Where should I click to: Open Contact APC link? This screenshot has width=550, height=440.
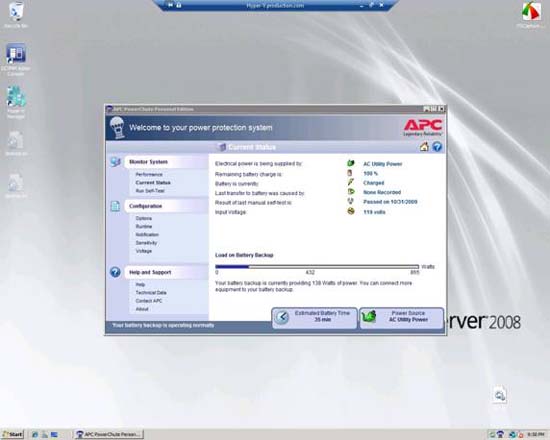(x=149, y=301)
